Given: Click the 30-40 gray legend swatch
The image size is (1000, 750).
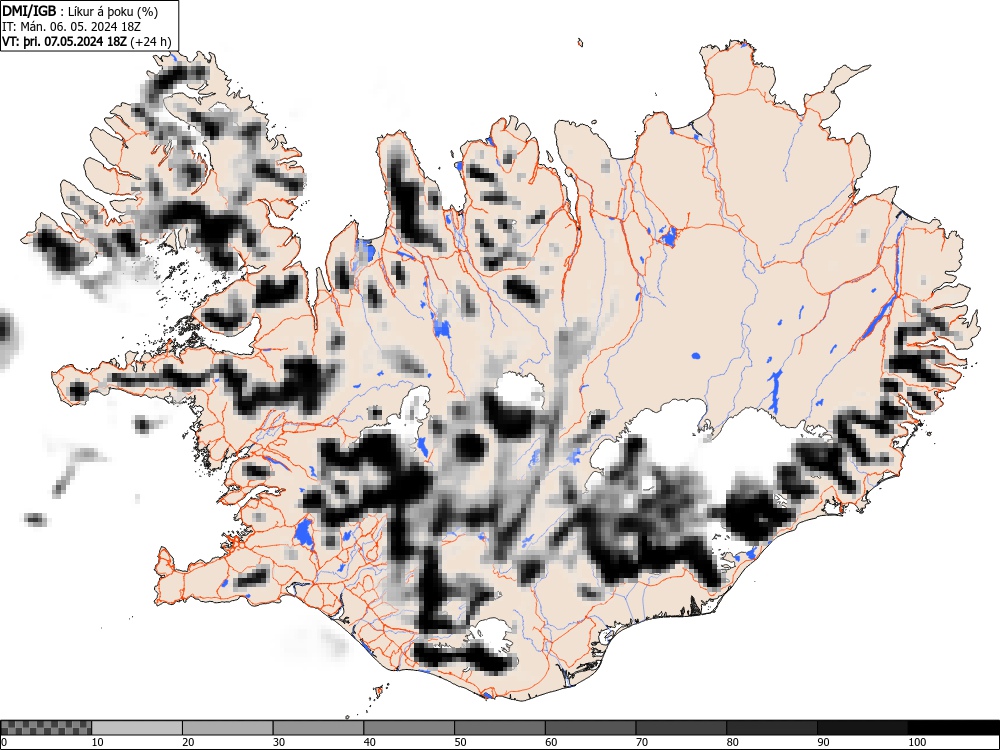Looking at the screenshot, I should point(318,728).
